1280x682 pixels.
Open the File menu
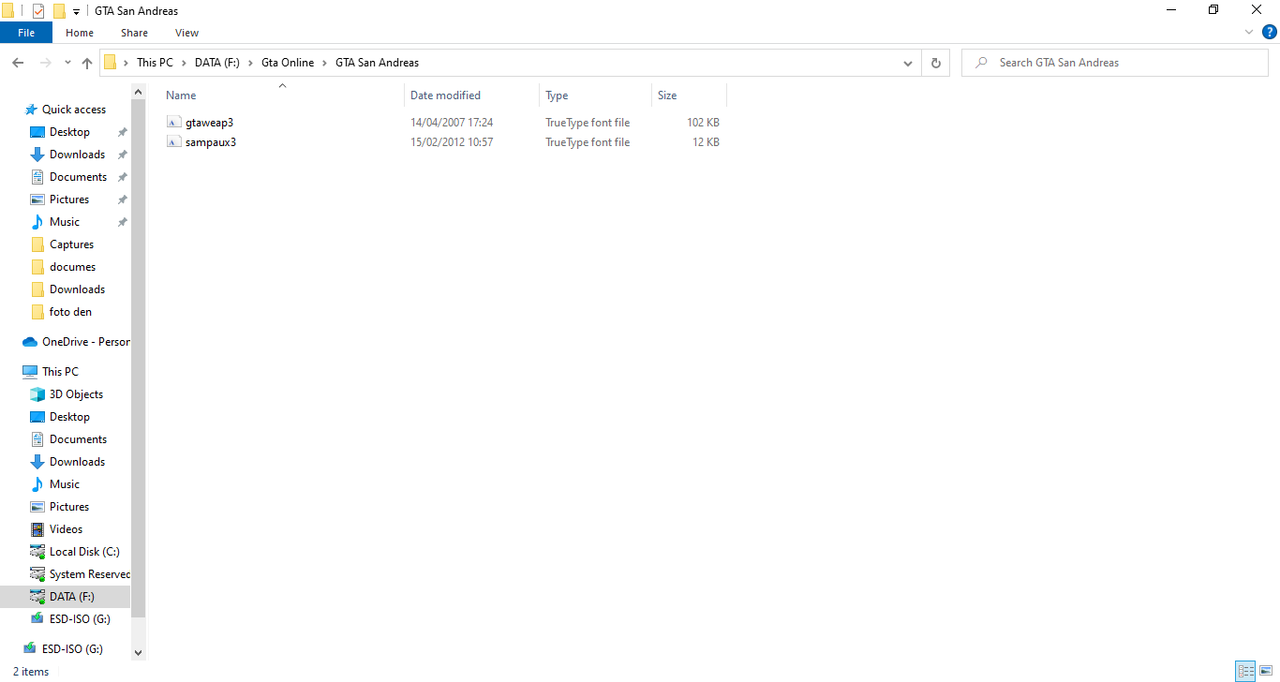[27, 32]
